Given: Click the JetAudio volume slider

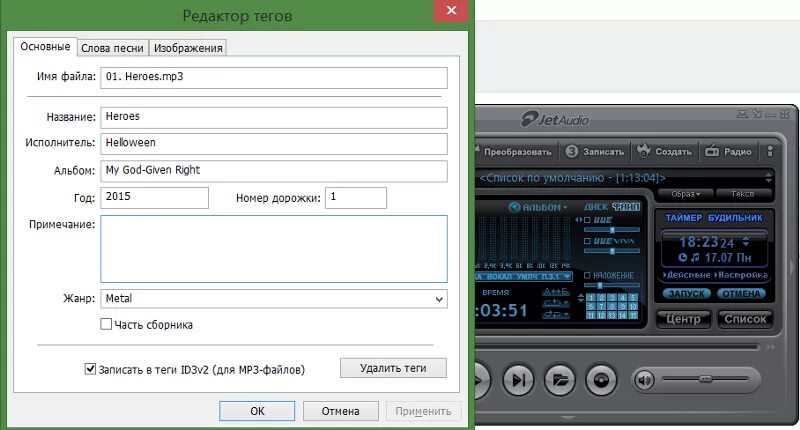Looking at the screenshot, I should point(705,379).
